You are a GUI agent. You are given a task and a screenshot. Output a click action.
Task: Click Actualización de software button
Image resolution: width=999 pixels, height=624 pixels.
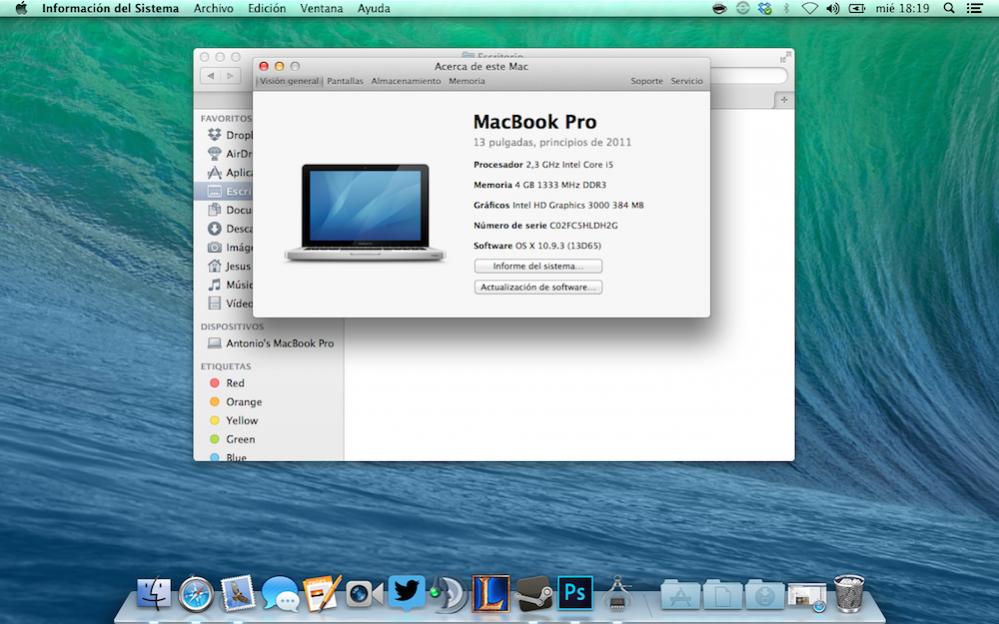click(x=538, y=287)
